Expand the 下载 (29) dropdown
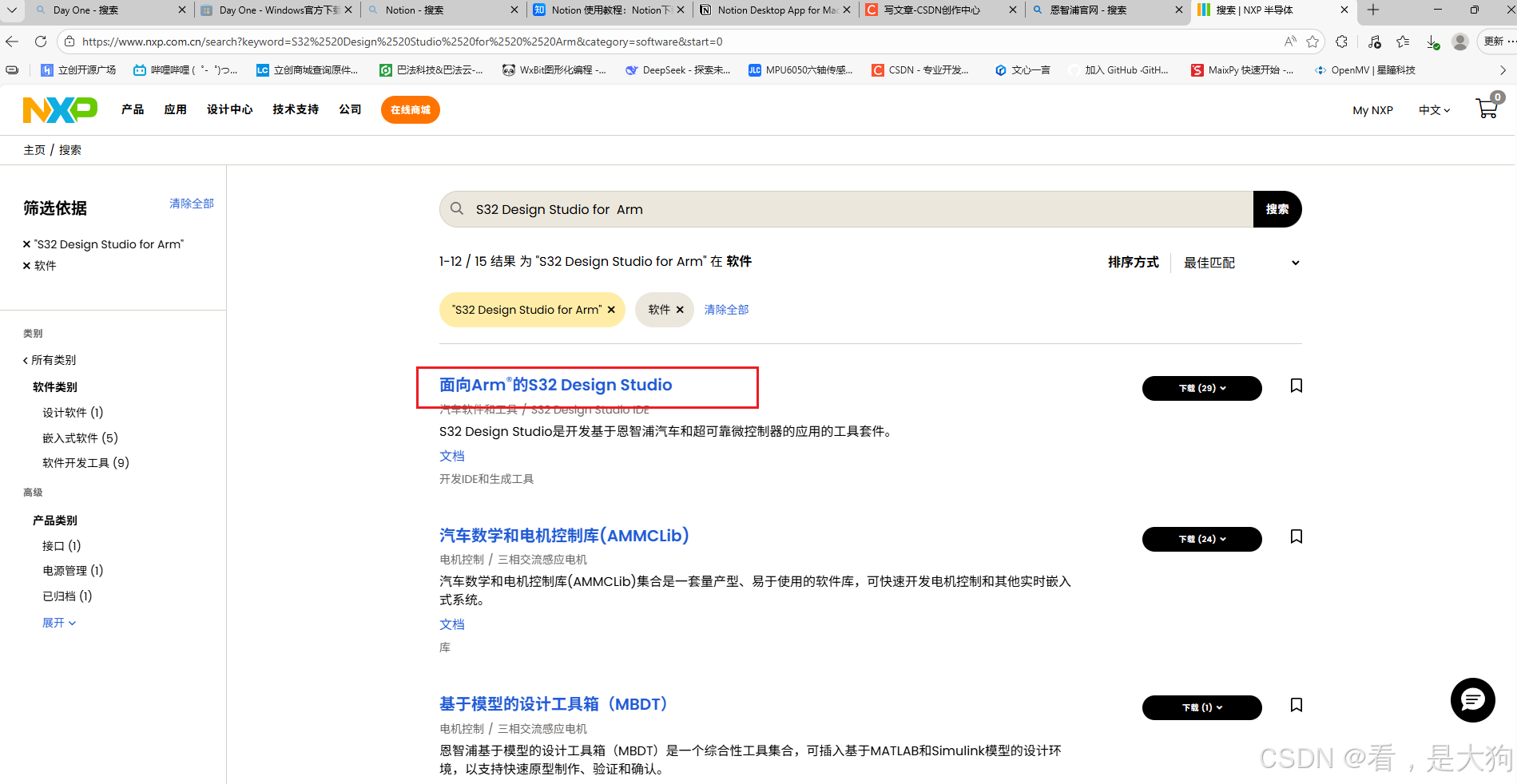Screen dimensions: 1517x784 tap(1202, 388)
